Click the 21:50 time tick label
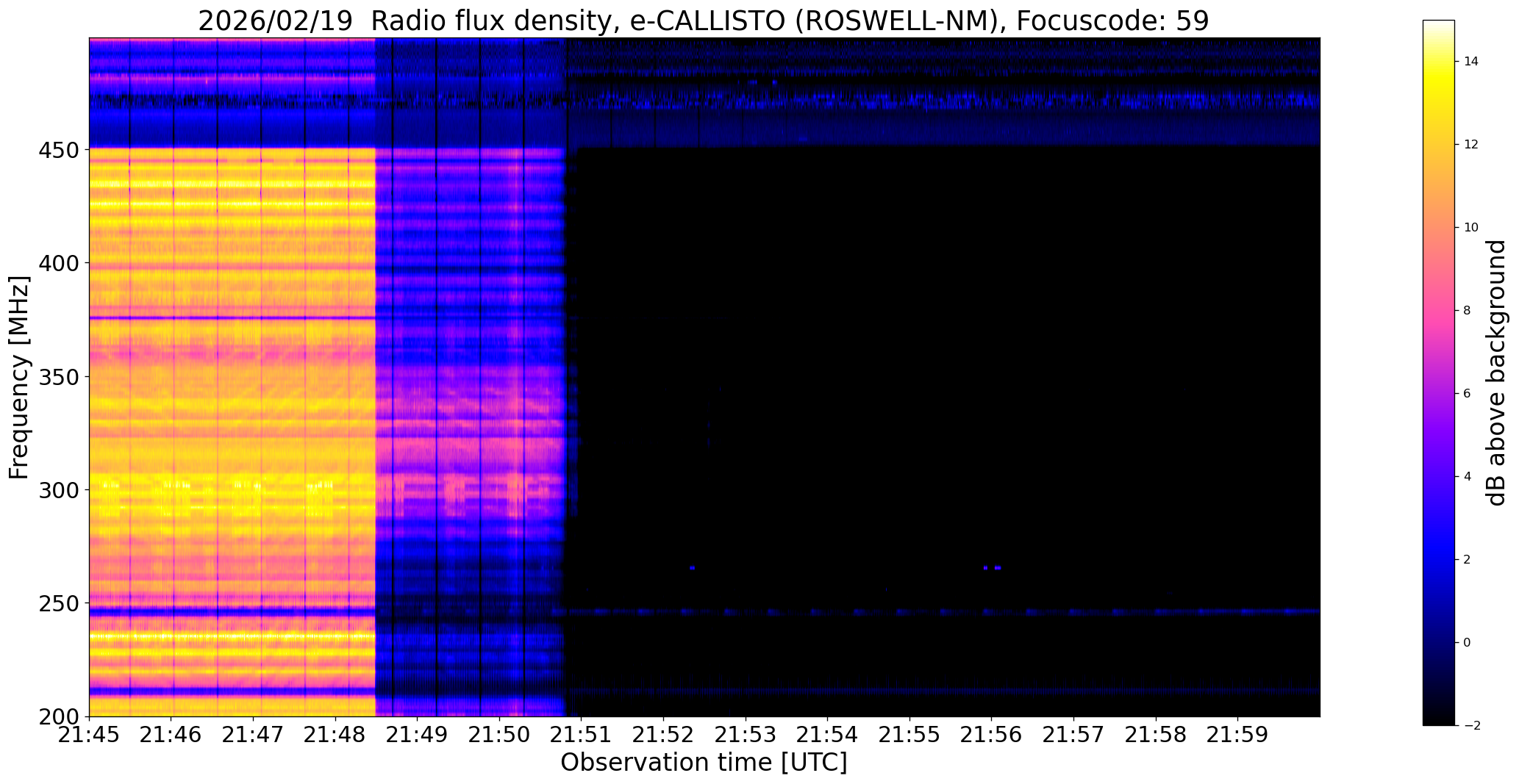The height and width of the screenshot is (784, 1519). pyautogui.click(x=500, y=736)
